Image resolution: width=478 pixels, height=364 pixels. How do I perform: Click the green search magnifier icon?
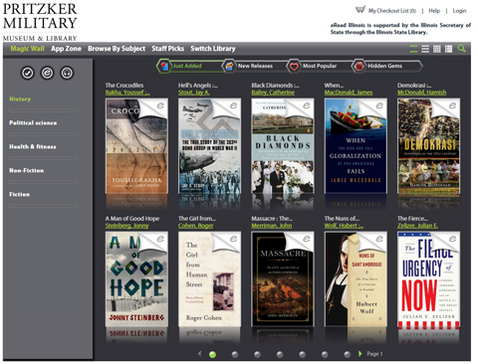(x=462, y=49)
